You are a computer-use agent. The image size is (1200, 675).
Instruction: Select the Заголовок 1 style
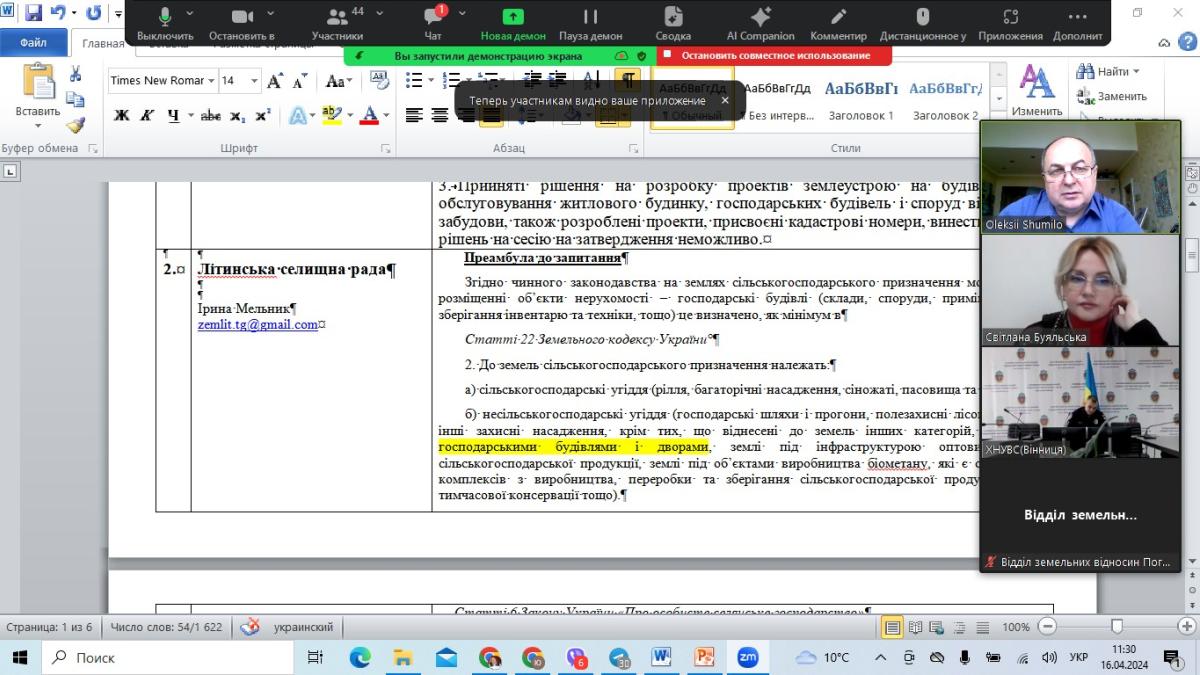point(861,99)
